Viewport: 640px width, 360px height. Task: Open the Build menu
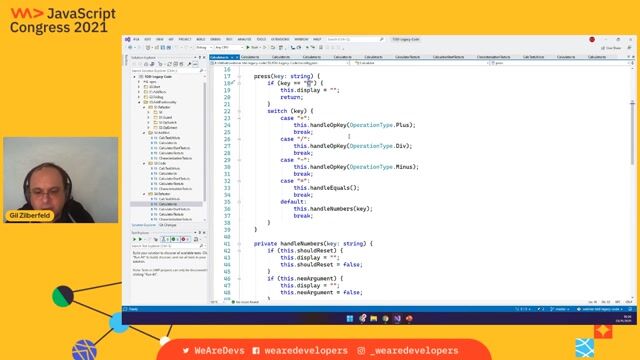(x=201, y=40)
